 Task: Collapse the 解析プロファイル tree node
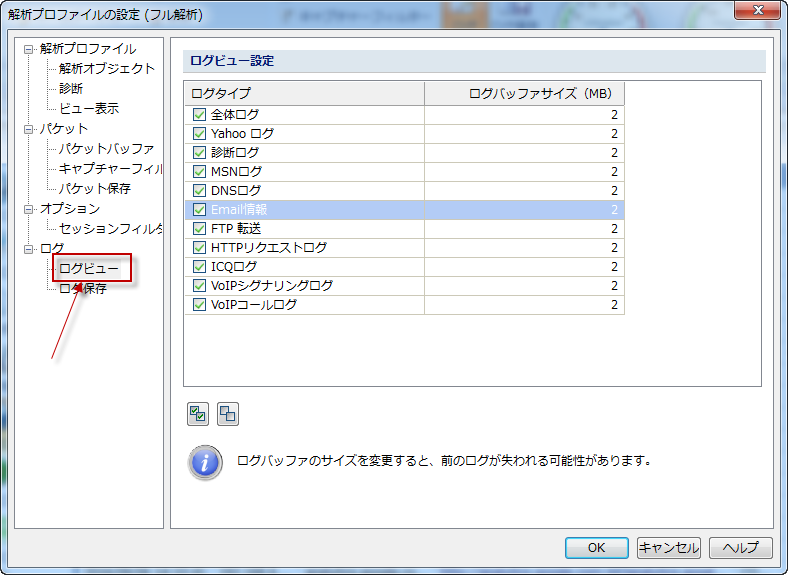tap(29, 49)
